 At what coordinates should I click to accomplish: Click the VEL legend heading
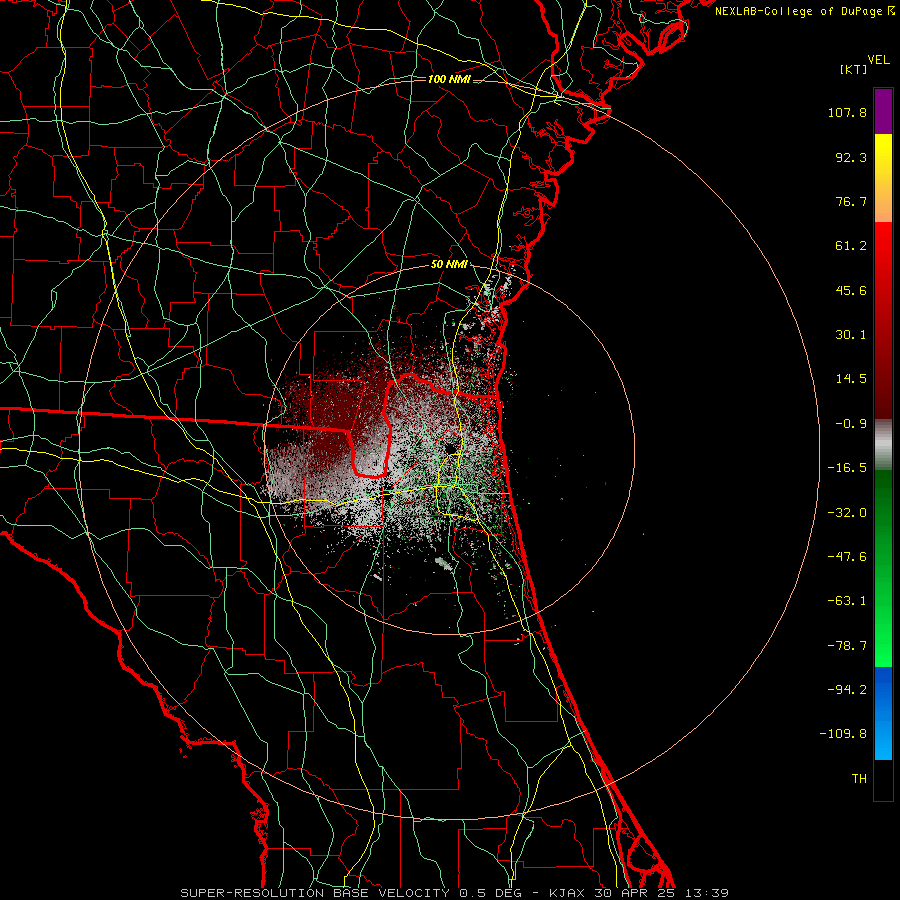pyautogui.click(x=878, y=60)
